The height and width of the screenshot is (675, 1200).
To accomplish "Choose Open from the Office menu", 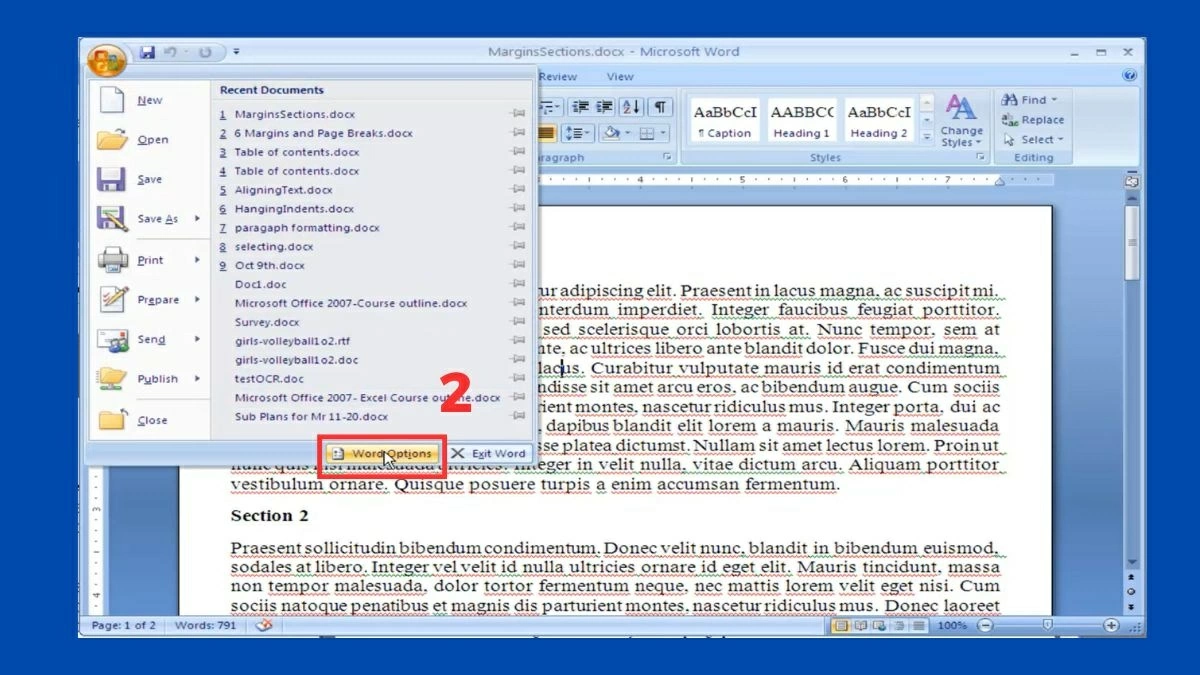I will point(150,140).
